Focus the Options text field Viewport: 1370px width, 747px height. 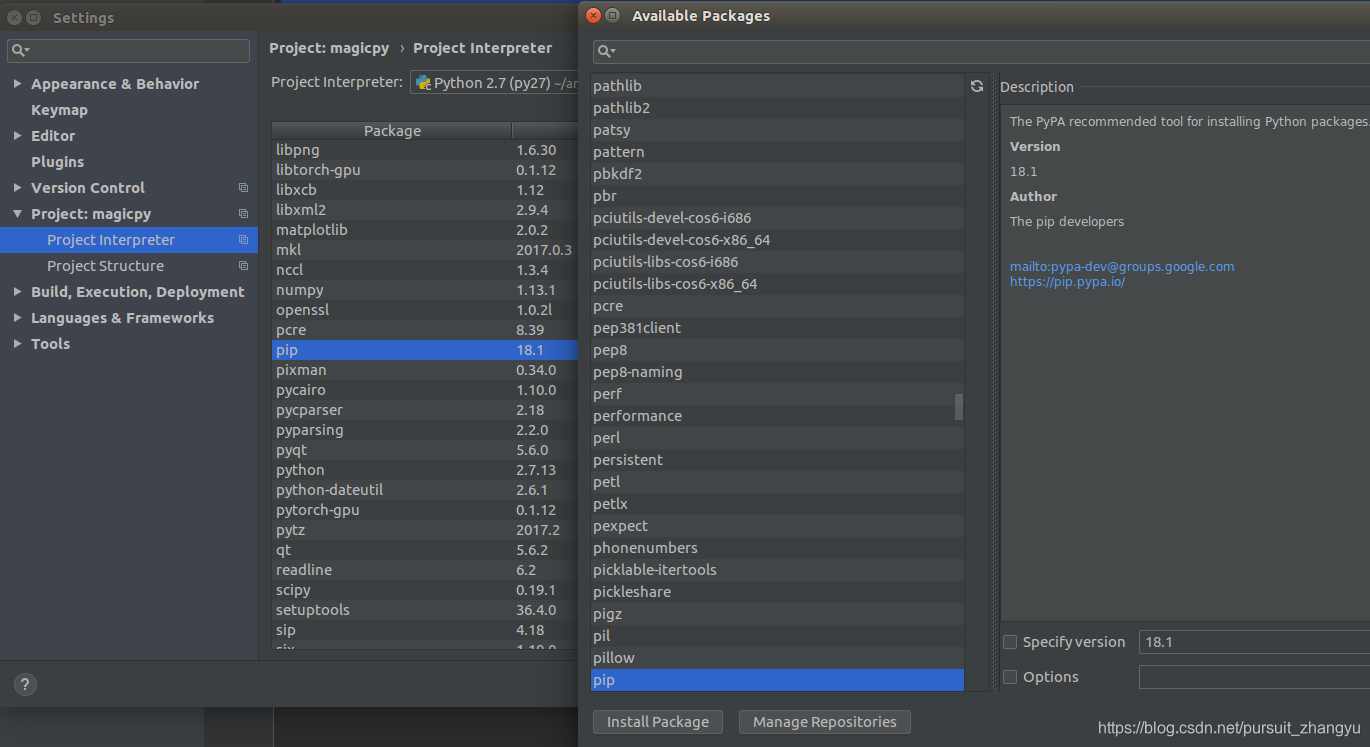pos(1254,677)
